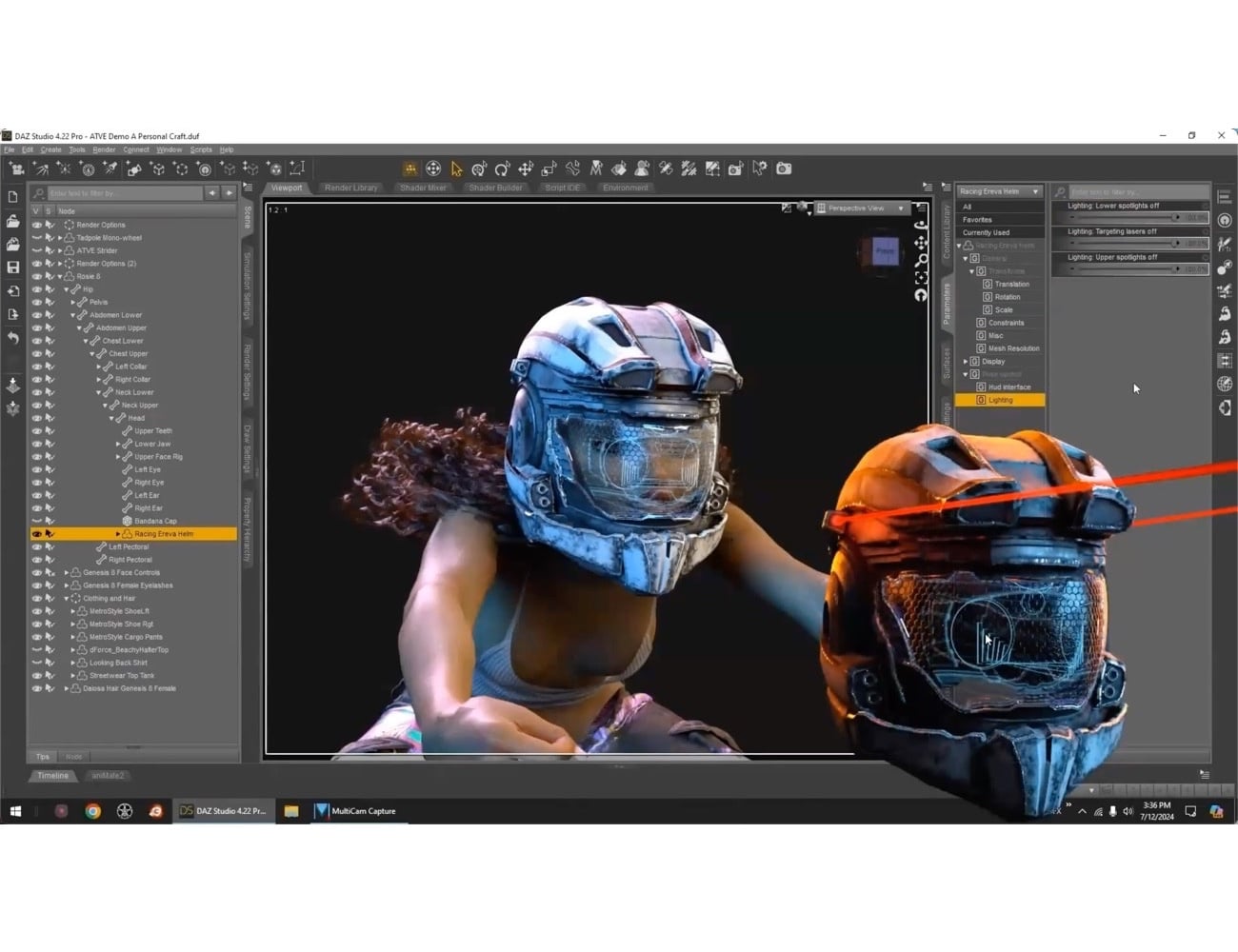
Task: Show the hidden Tadpole Mono-wheel node
Action: (x=37, y=238)
